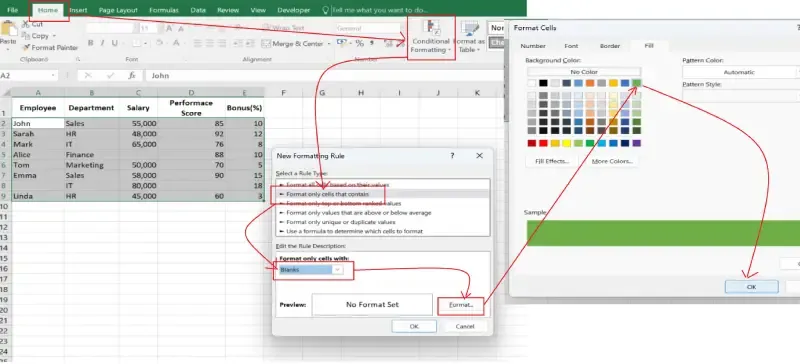800x364 pixels.
Task: Open the Clipboard group dialog launcher
Action: tap(78, 60)
